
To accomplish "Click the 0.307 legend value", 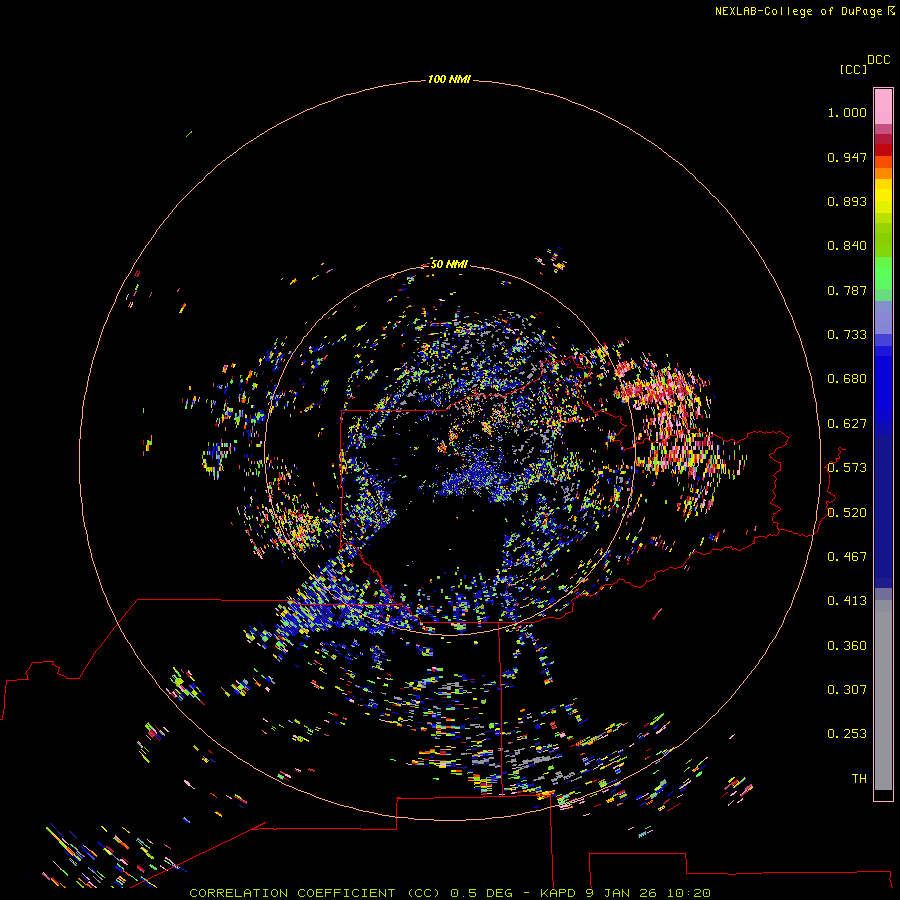I will click(847, 690).
